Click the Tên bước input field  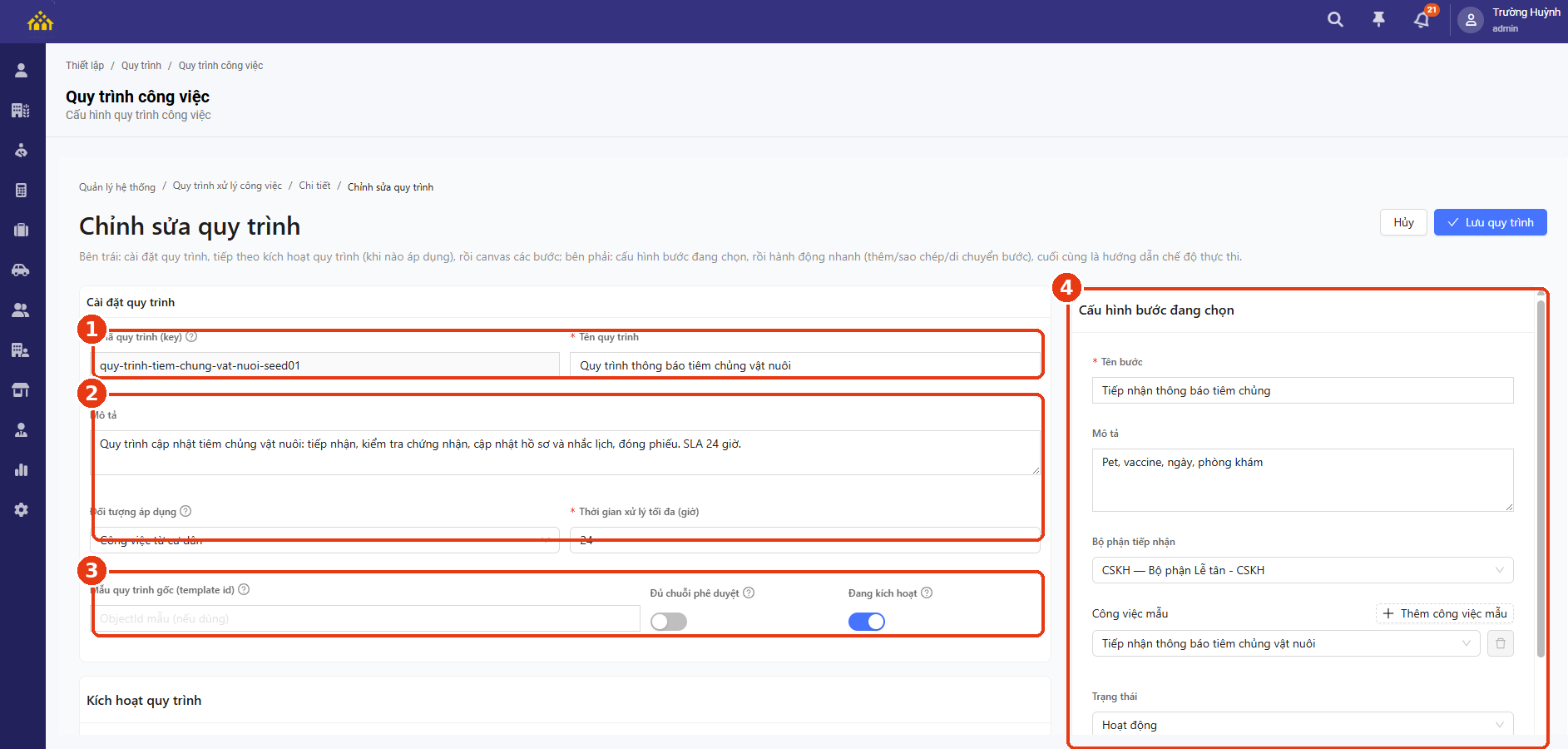coord(1303,390)
